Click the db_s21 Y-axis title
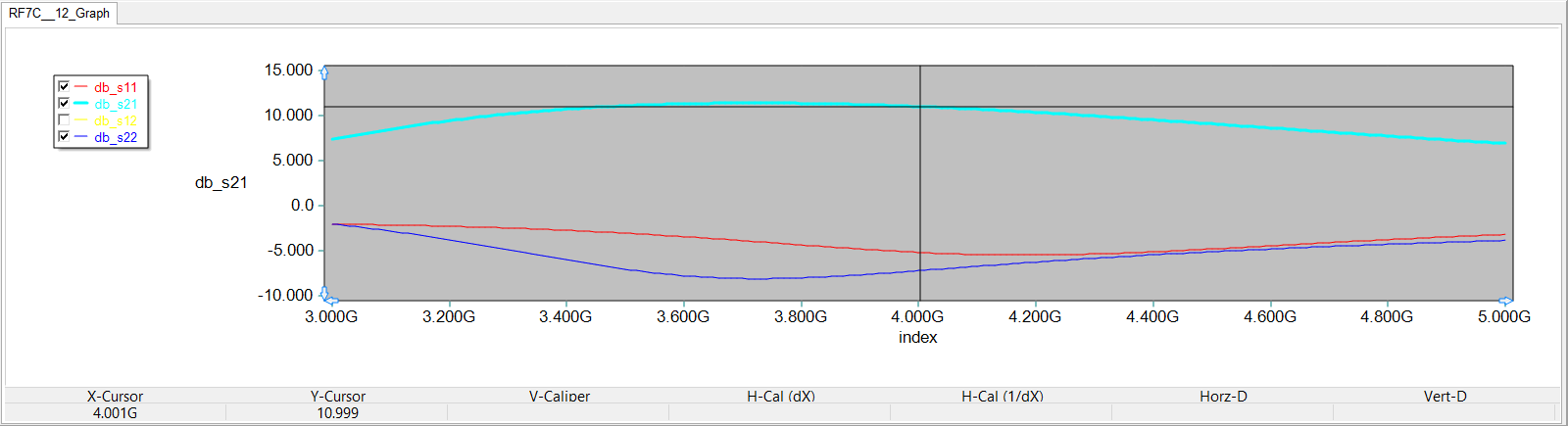The height and width of the screenshot is (426, 1568). pyautogui.click(x=221, y=183)
